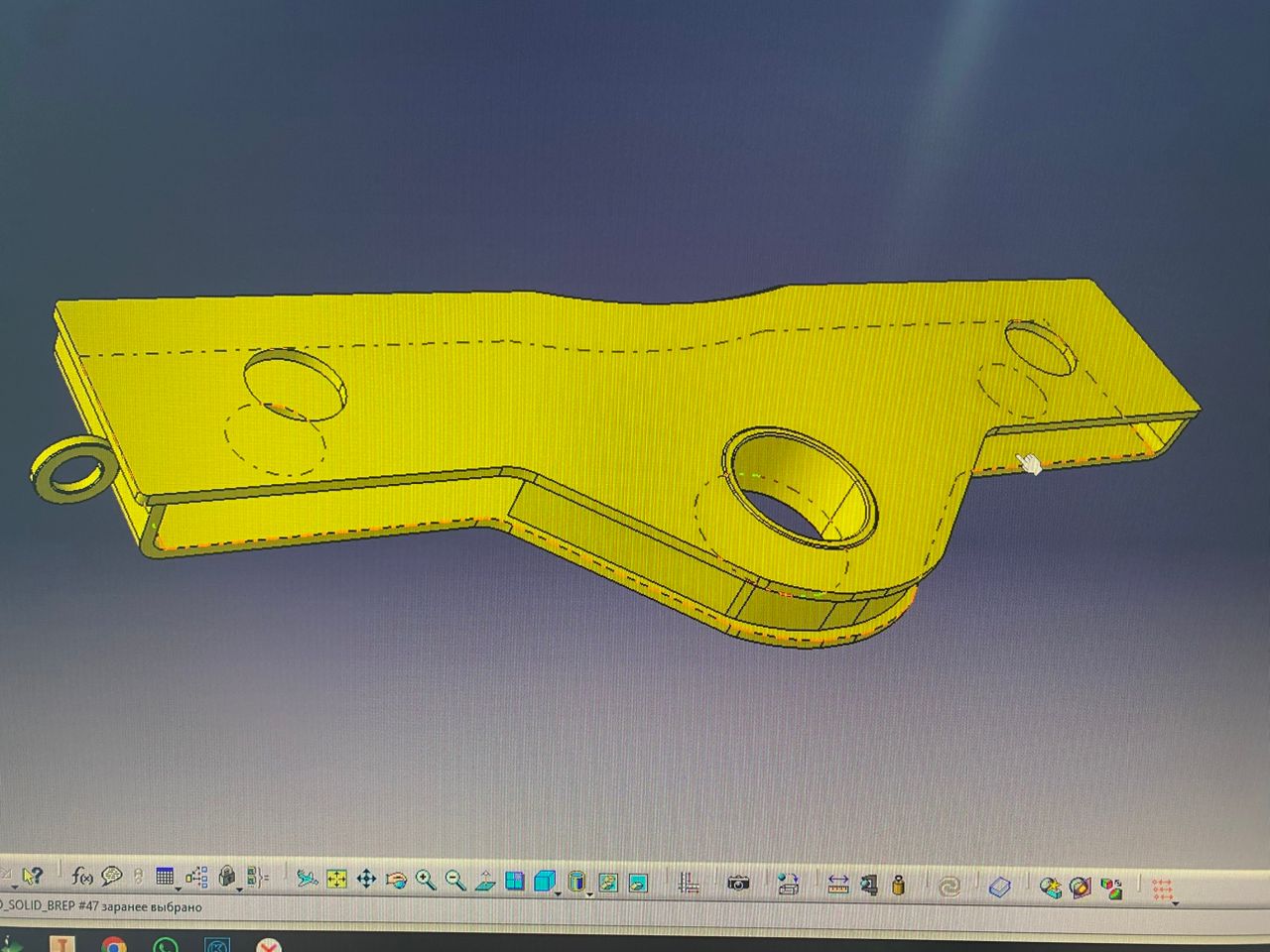Activate Fly Mode airplane icon
The image size is (1270, 952).
pyautogui.click(x=308, y=879)
